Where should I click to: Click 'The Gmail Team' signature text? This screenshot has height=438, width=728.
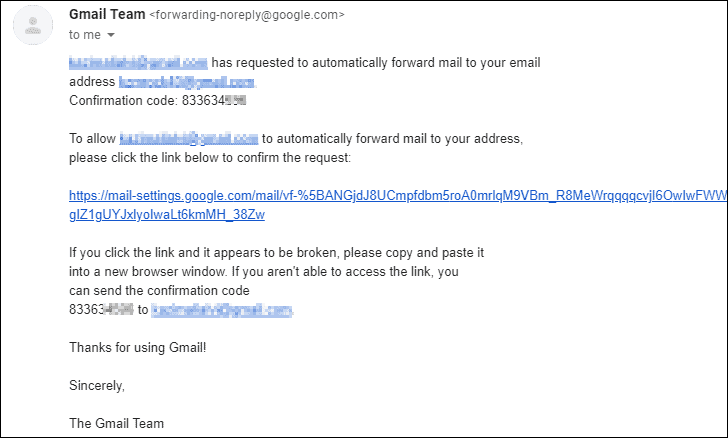[x=117, y=423]
